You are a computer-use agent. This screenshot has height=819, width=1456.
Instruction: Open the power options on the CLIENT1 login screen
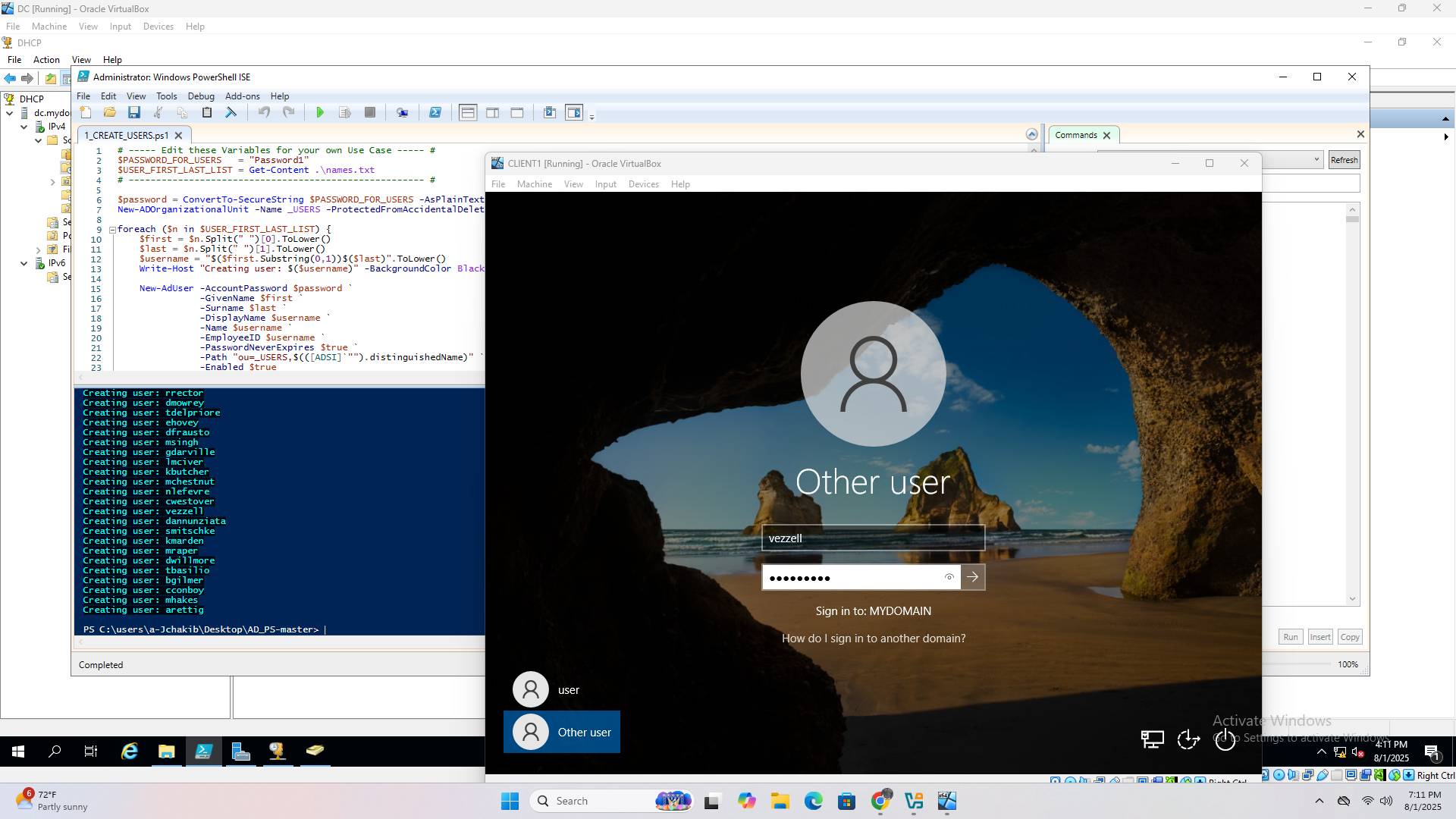tap(1225, 739)
